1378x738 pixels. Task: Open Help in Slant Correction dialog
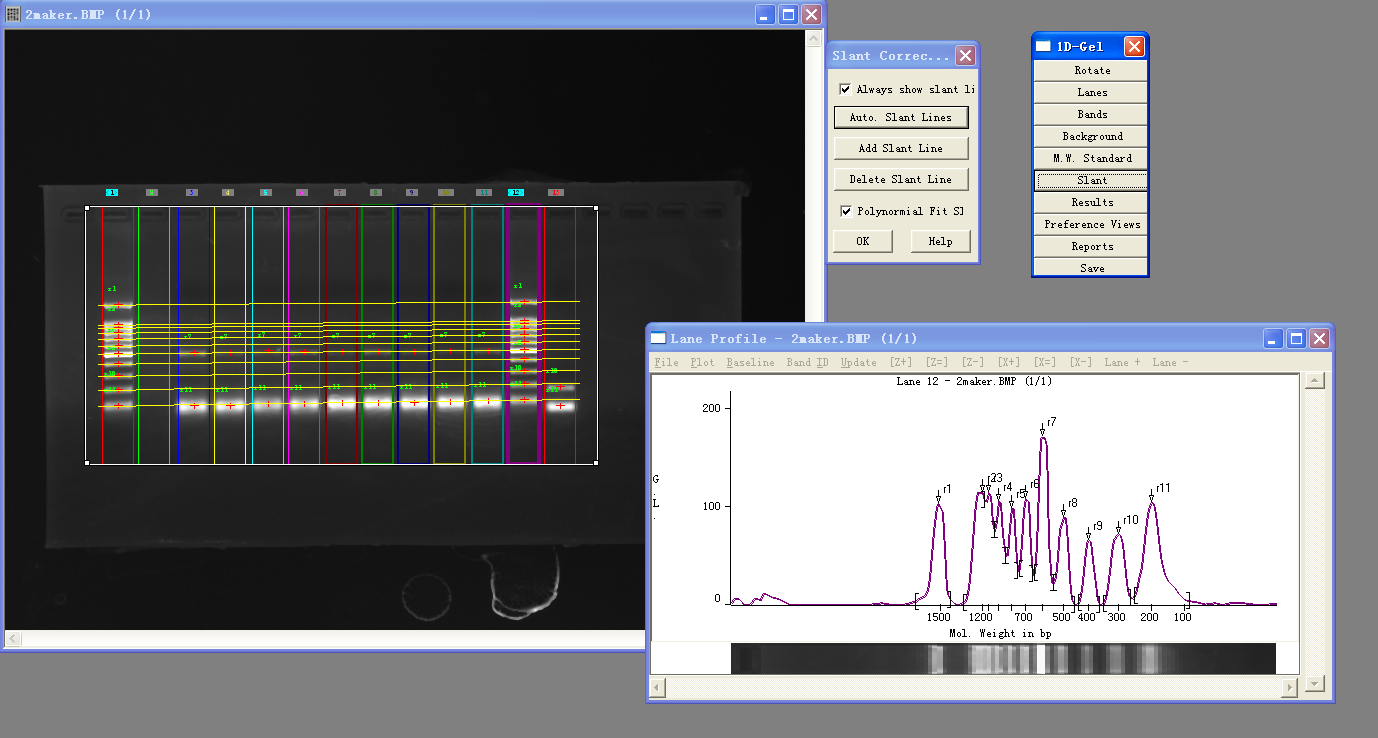click(940, 241)
